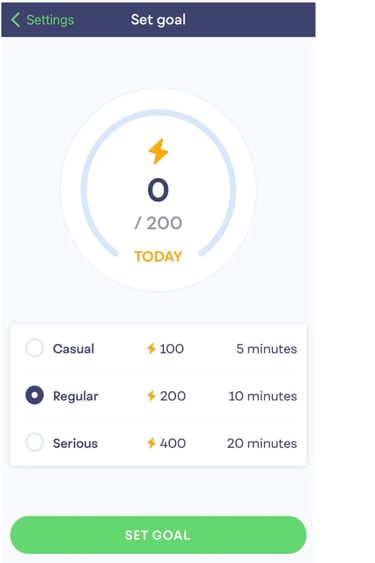This screenshot has width=375, height=563.
Task: Click the Set goal header title
Action: point(158,20)
